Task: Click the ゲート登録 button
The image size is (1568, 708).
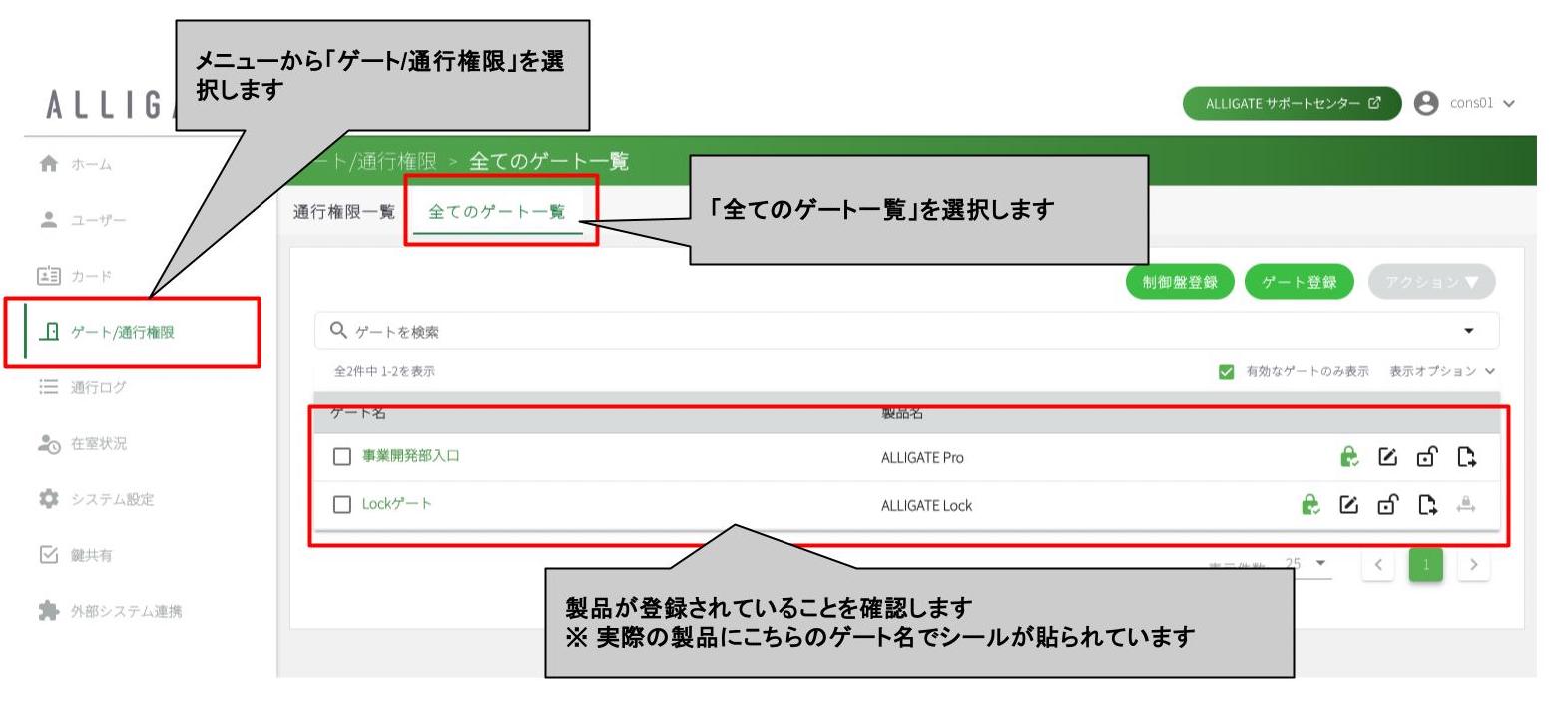Action: click(1299, 282)
